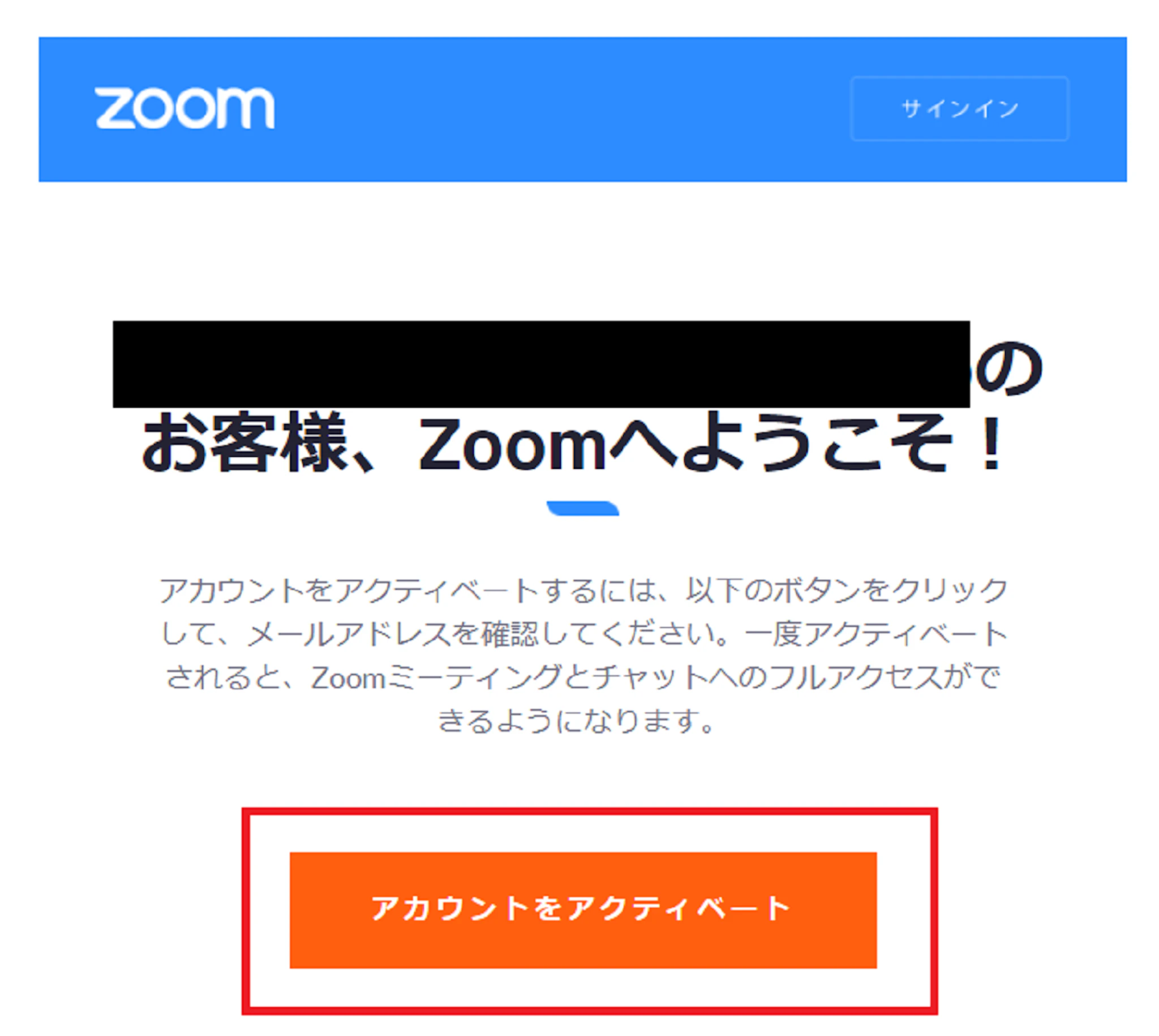Click the orange アカウントをアクティベート button

click(583, 910)
